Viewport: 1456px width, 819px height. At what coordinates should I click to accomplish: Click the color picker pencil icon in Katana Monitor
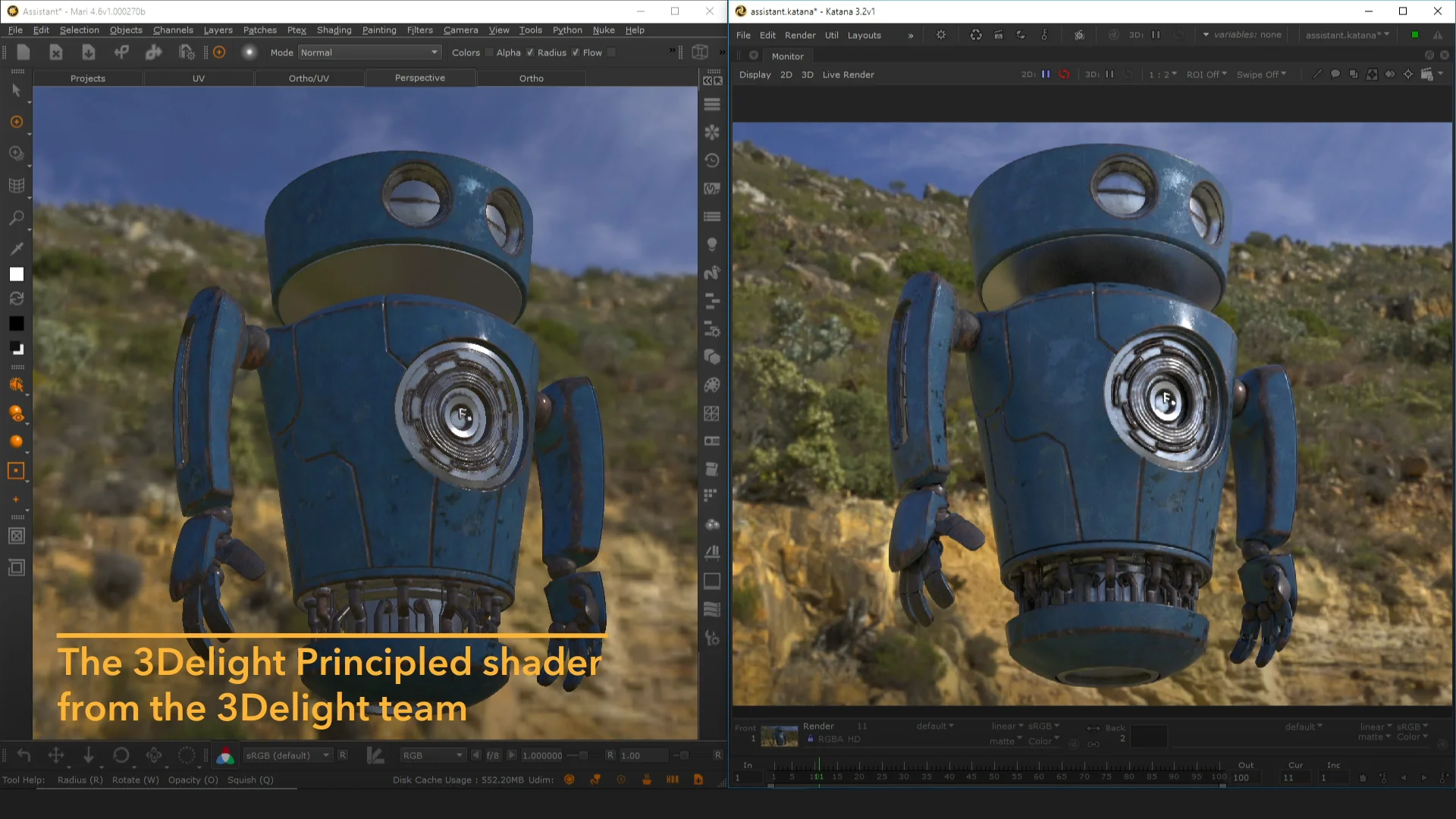1317,74
